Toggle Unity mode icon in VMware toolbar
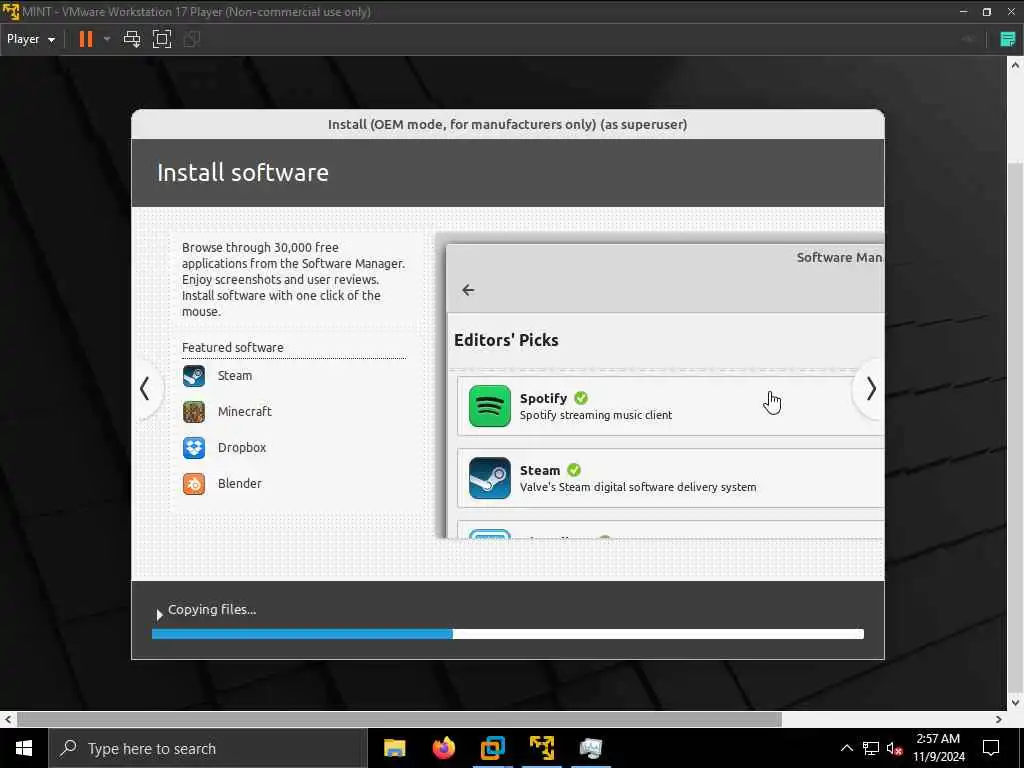This screenshot has width=1024, height=768. tap(191, 39)
